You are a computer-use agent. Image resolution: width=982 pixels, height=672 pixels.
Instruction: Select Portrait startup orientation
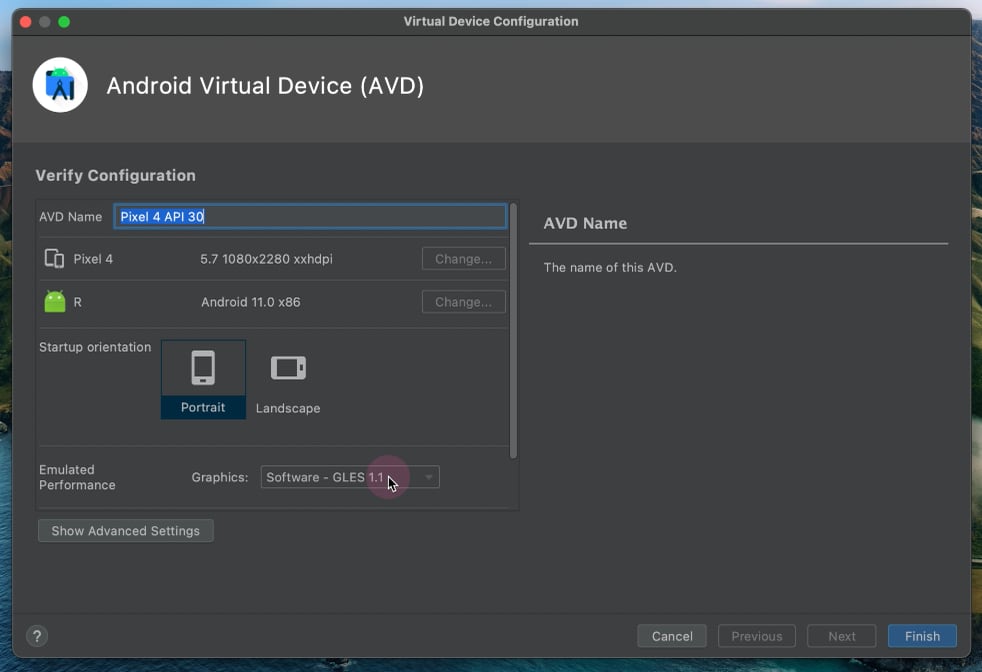point(204,380)
